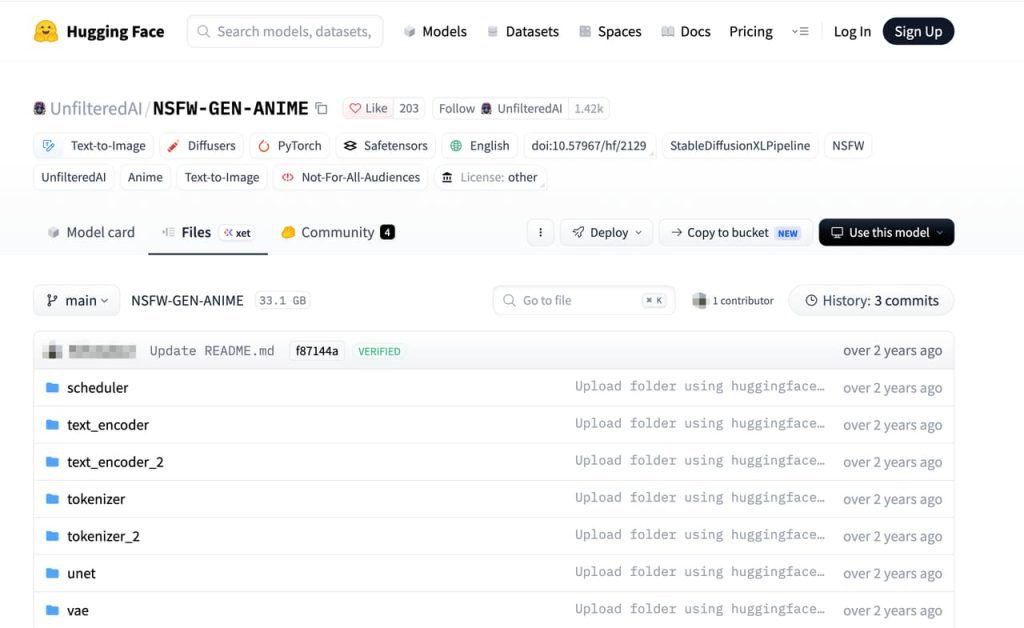Open the three-dot more options button
The width and height of the screenshot is (1024, 628).
click(540, 232)
